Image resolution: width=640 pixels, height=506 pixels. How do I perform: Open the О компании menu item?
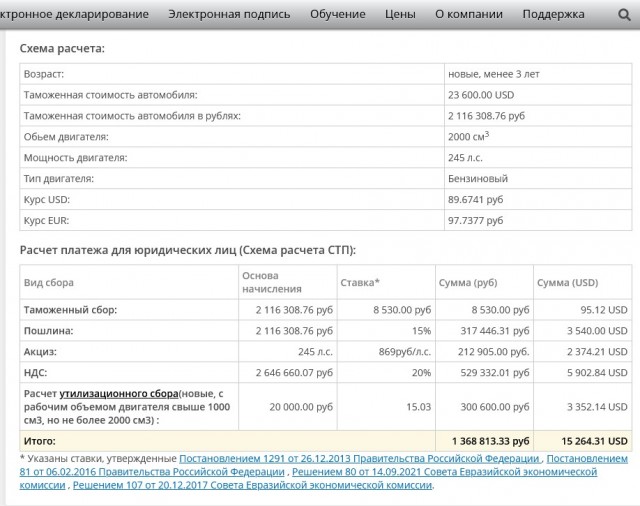tap(469, 14)
